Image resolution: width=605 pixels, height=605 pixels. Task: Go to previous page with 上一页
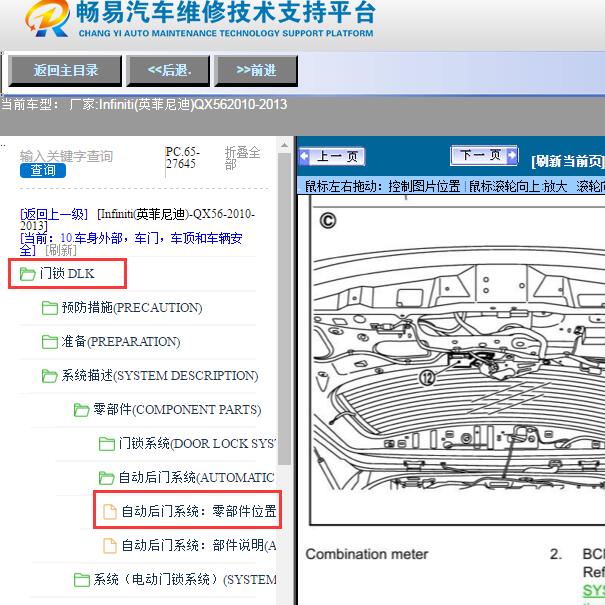coord(332,156)
